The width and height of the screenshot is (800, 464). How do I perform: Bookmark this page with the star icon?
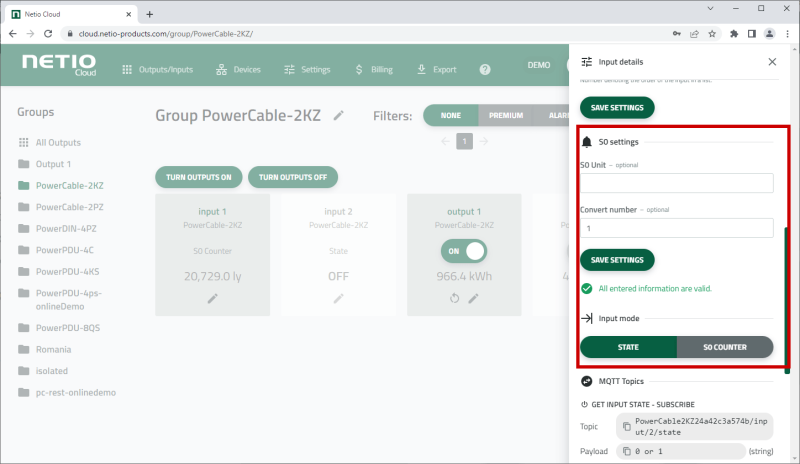[711, 33]
